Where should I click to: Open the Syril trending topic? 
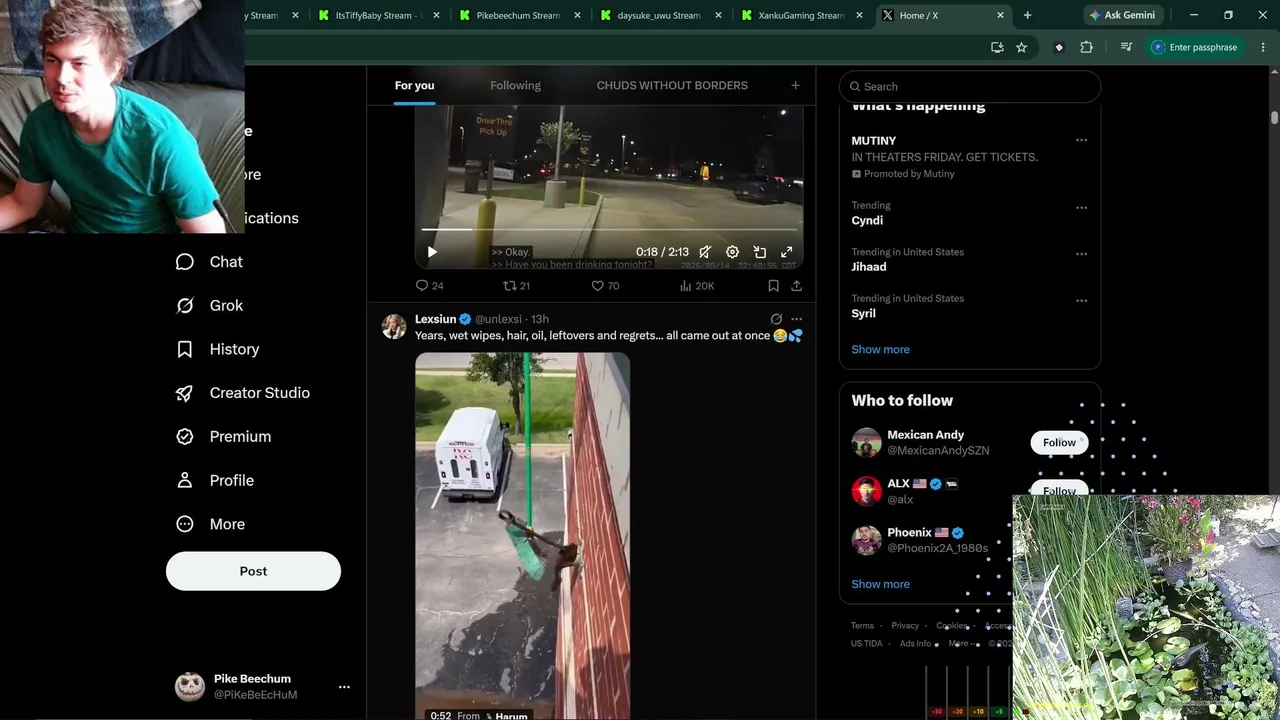coord(863,313)
